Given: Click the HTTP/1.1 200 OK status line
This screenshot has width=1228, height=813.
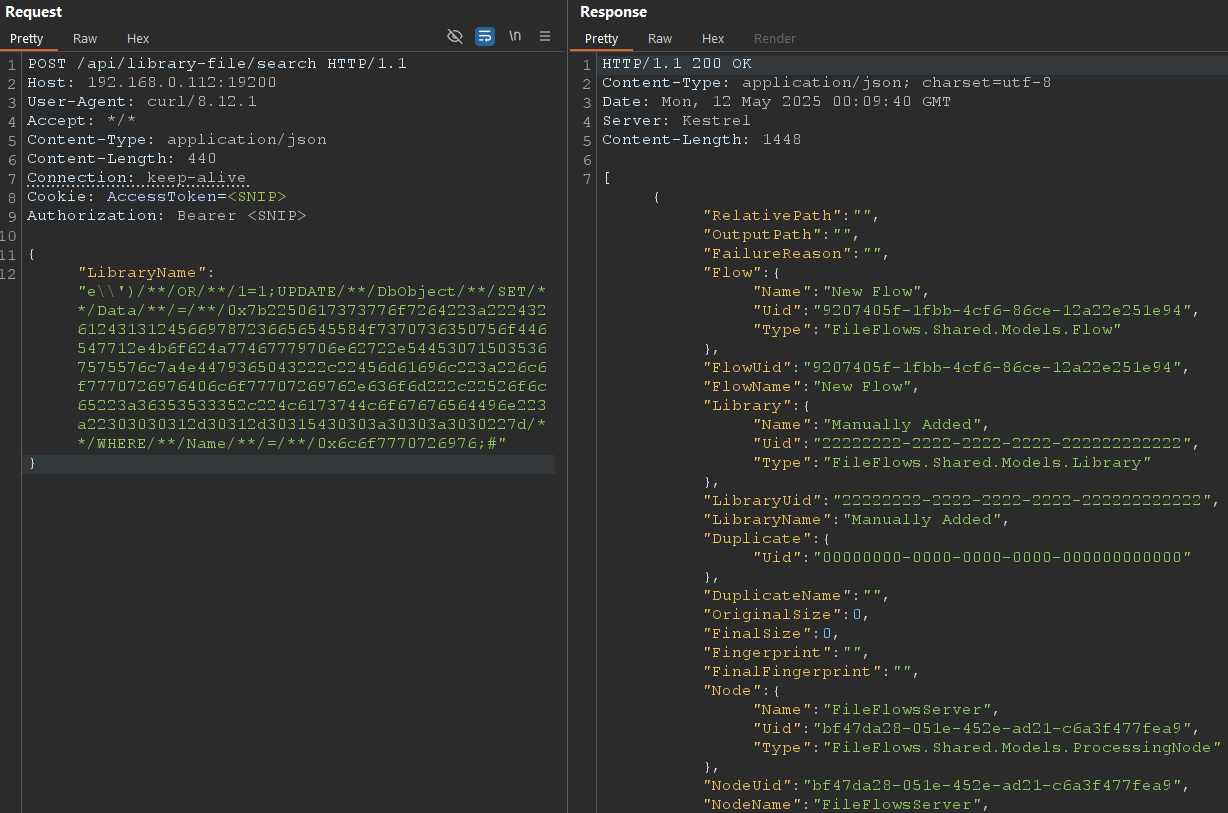Looking at the screenshot, I should tap(677, 63).
